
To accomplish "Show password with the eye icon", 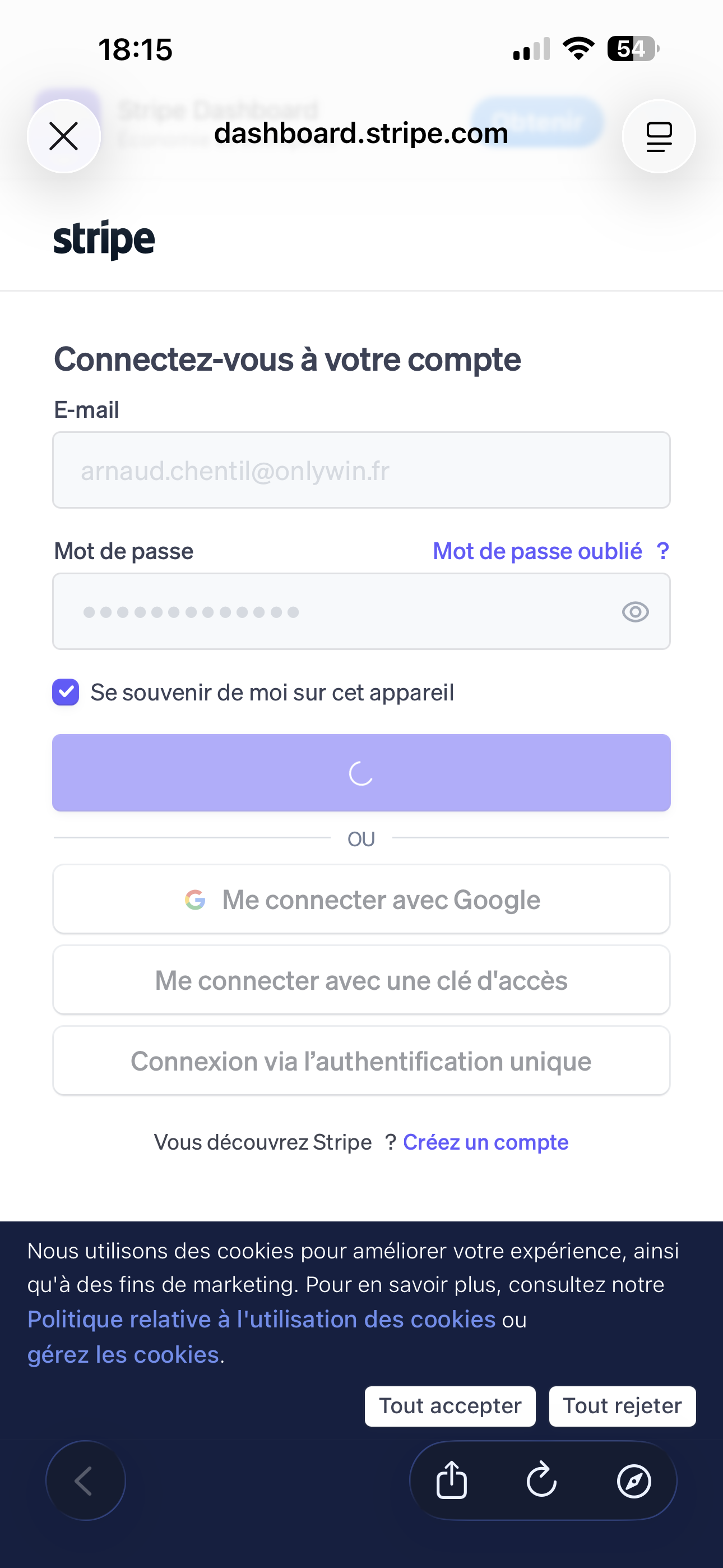I will (636, 612).
